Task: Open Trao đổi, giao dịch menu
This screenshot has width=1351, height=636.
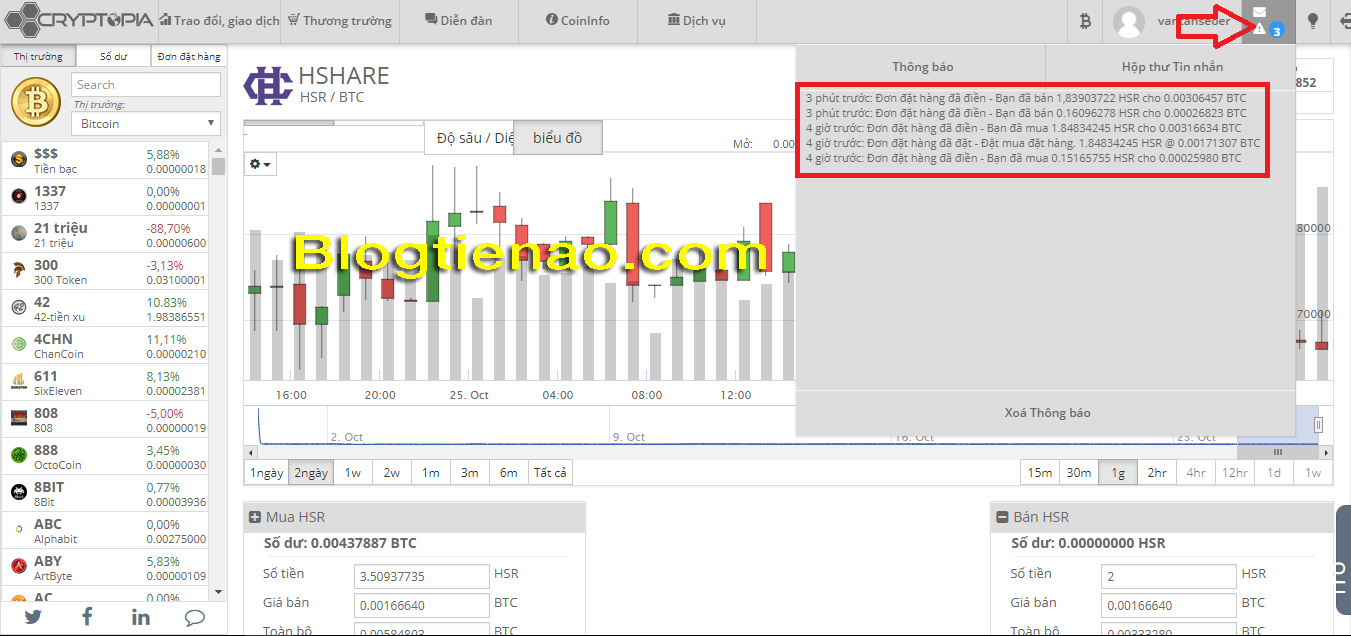Action: coord(218,20)
